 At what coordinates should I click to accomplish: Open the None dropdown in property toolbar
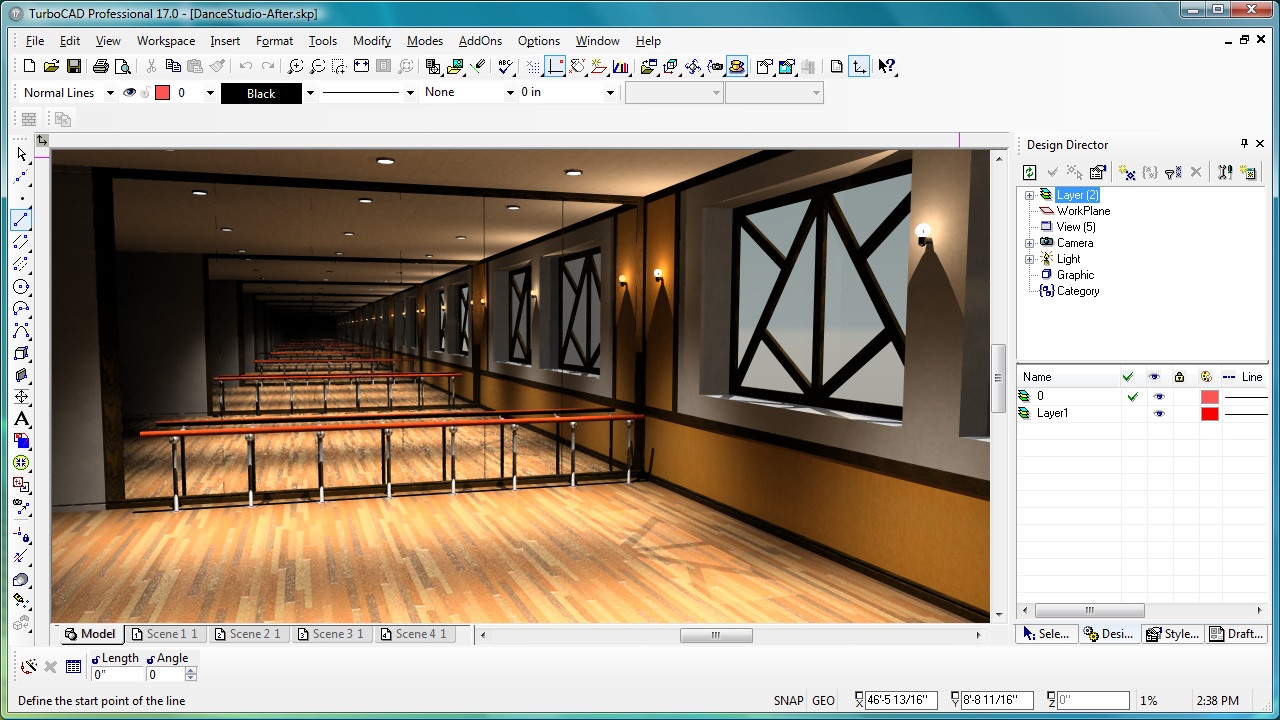[510, 93]
